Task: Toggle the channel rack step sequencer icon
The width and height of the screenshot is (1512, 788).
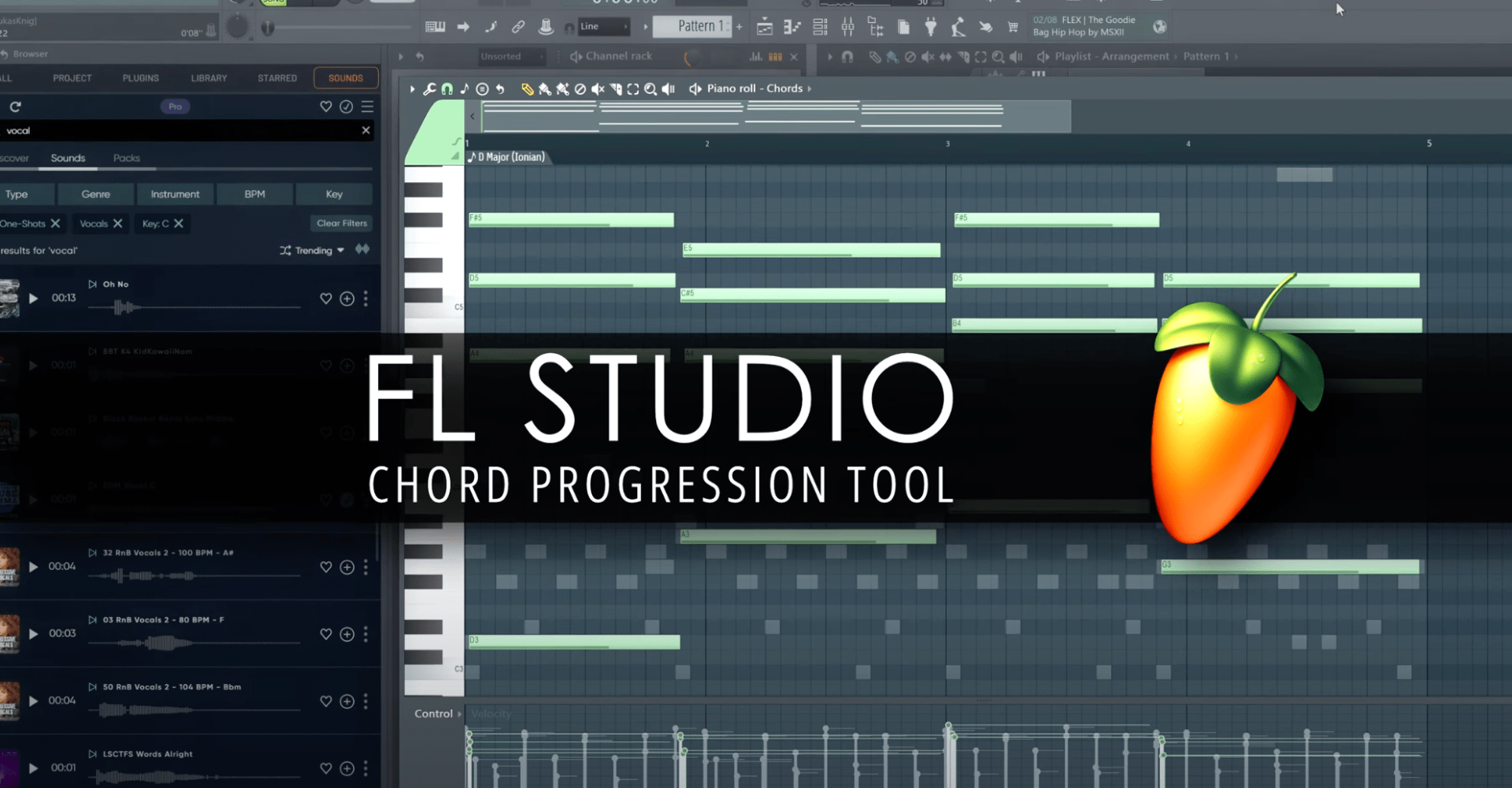Action: (775, 57)
